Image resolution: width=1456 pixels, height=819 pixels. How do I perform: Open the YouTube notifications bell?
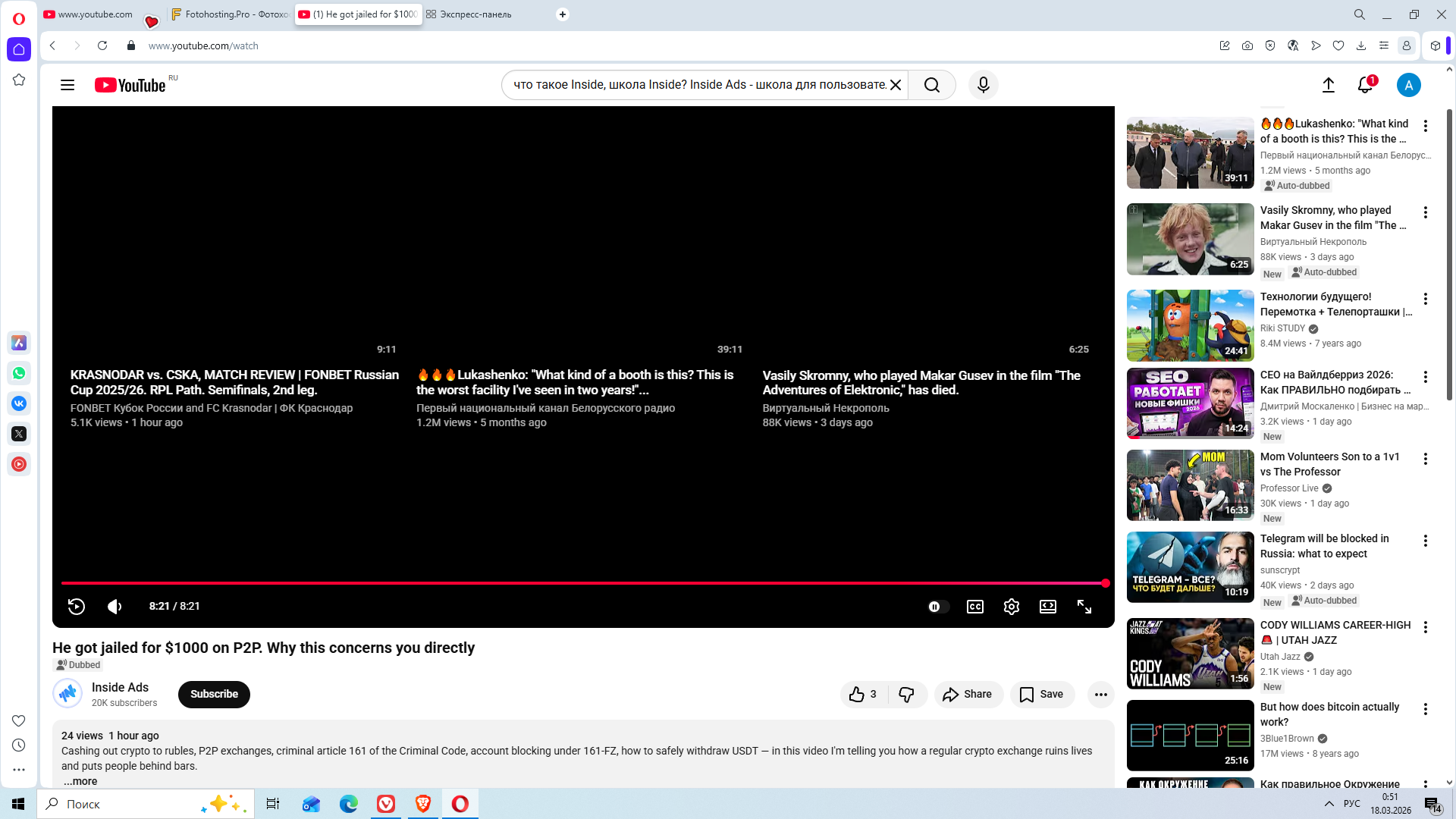pyautogui.click(x=1365, y=85)
